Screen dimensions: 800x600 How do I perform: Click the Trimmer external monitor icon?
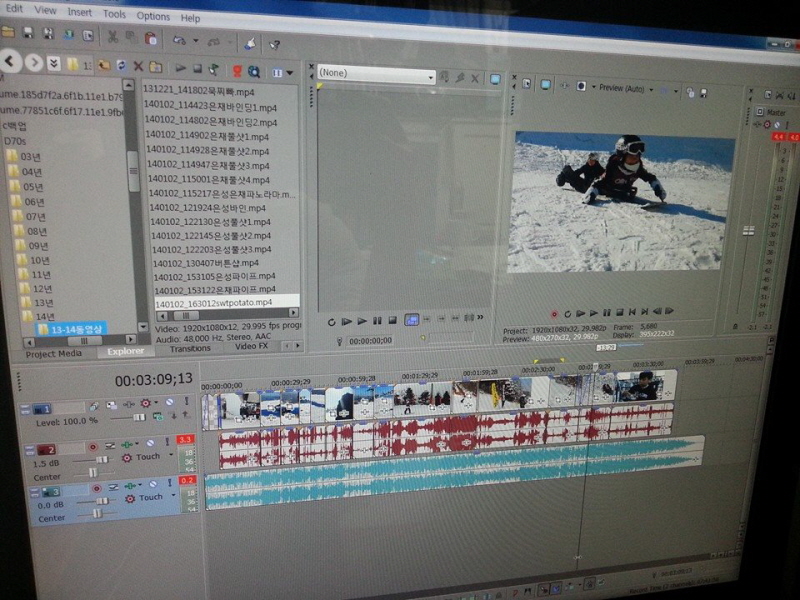(x=495, y=80)
